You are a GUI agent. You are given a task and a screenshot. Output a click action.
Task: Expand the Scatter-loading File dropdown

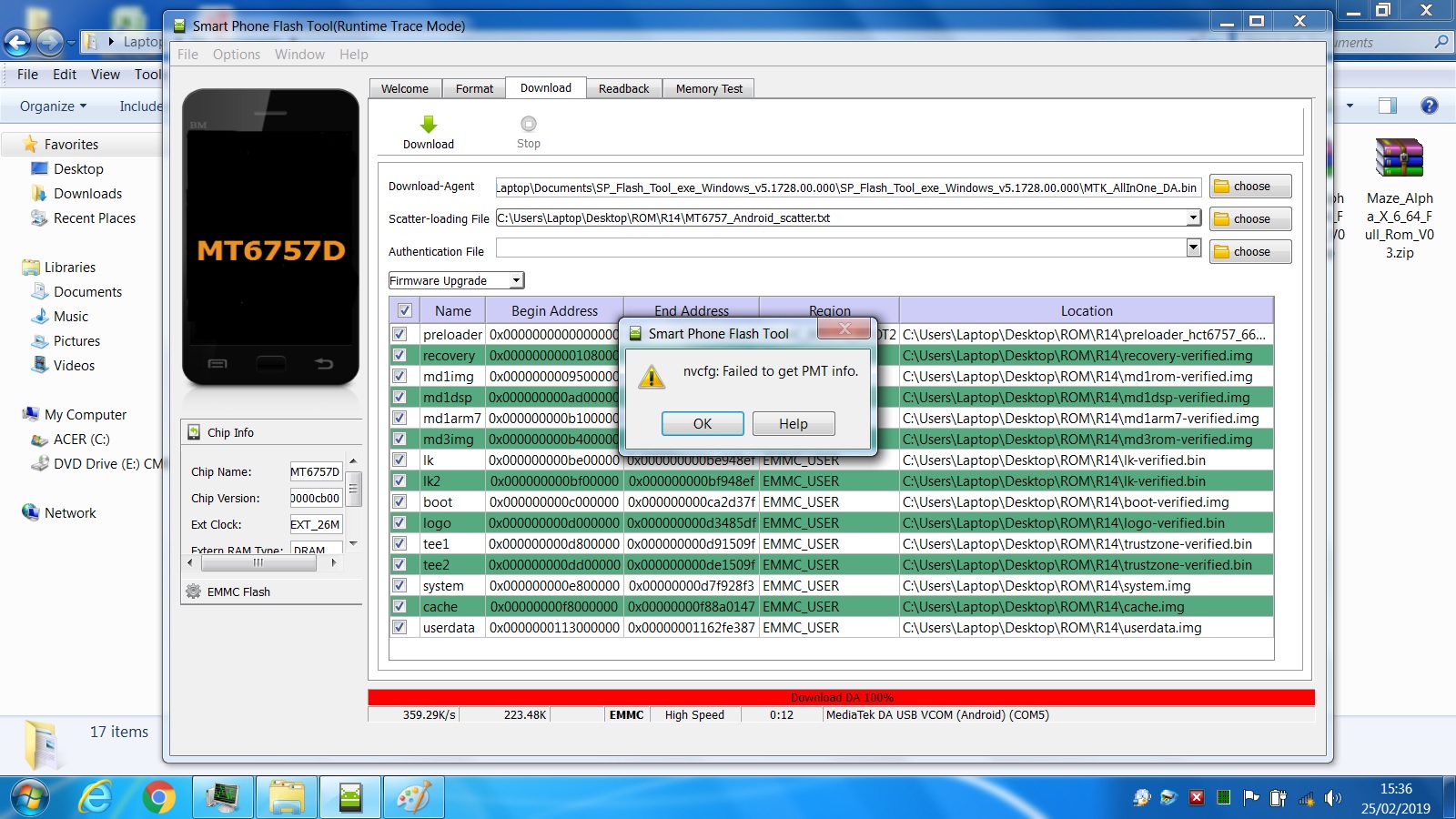point(1193,217)
